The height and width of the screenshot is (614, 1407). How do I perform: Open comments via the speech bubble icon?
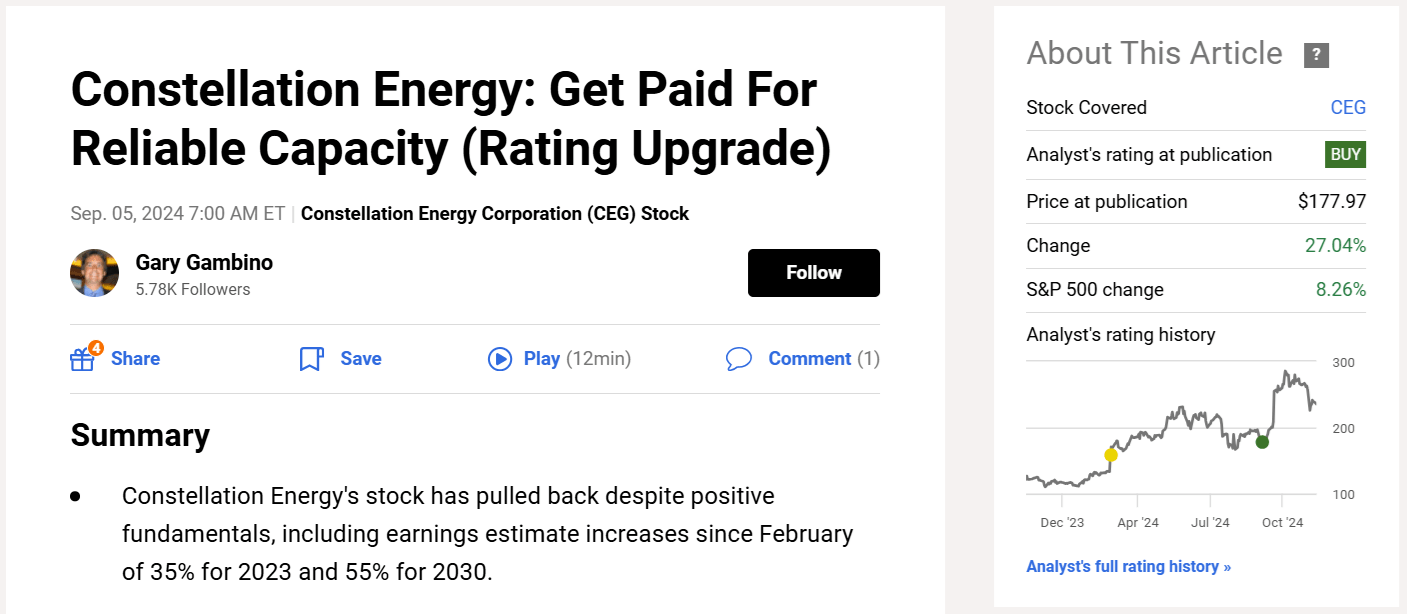pyautogui.click(x=740, y=358)
